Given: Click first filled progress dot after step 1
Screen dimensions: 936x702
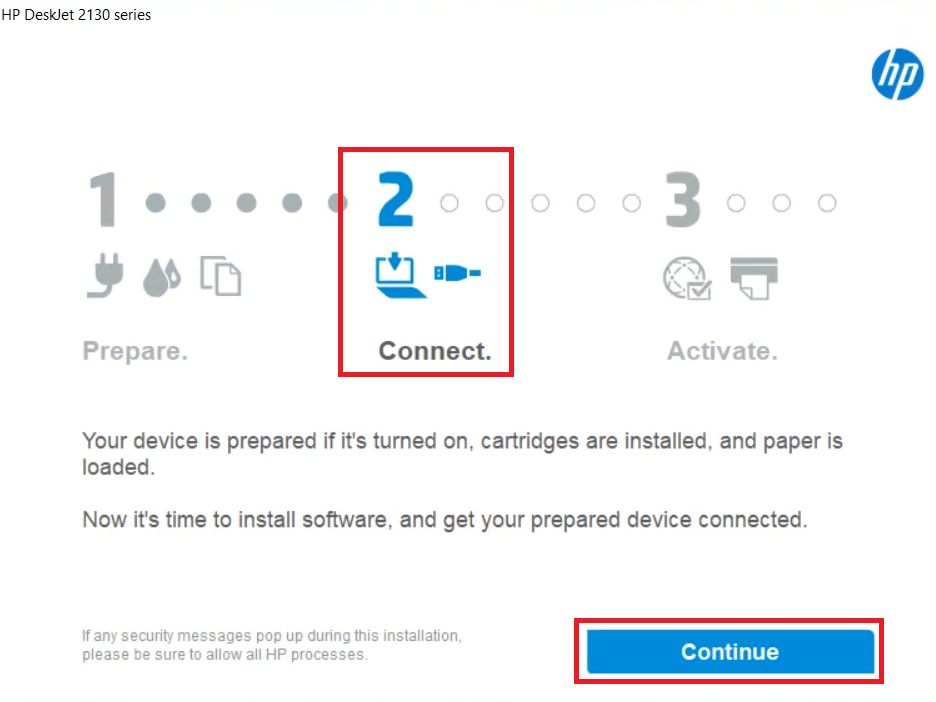Looking at the screenshot, I should coord(156,203).
